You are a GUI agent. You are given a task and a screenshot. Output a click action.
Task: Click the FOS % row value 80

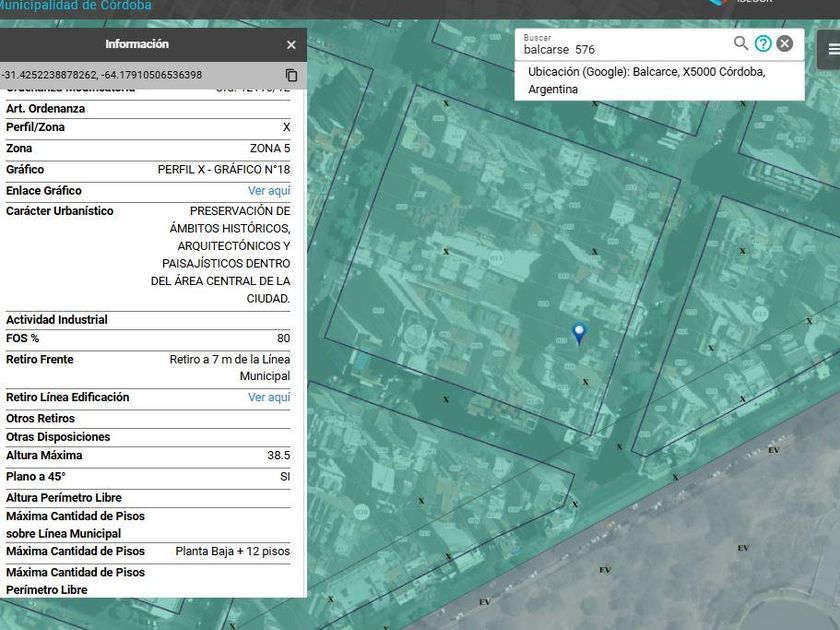(x=283, y=339)
